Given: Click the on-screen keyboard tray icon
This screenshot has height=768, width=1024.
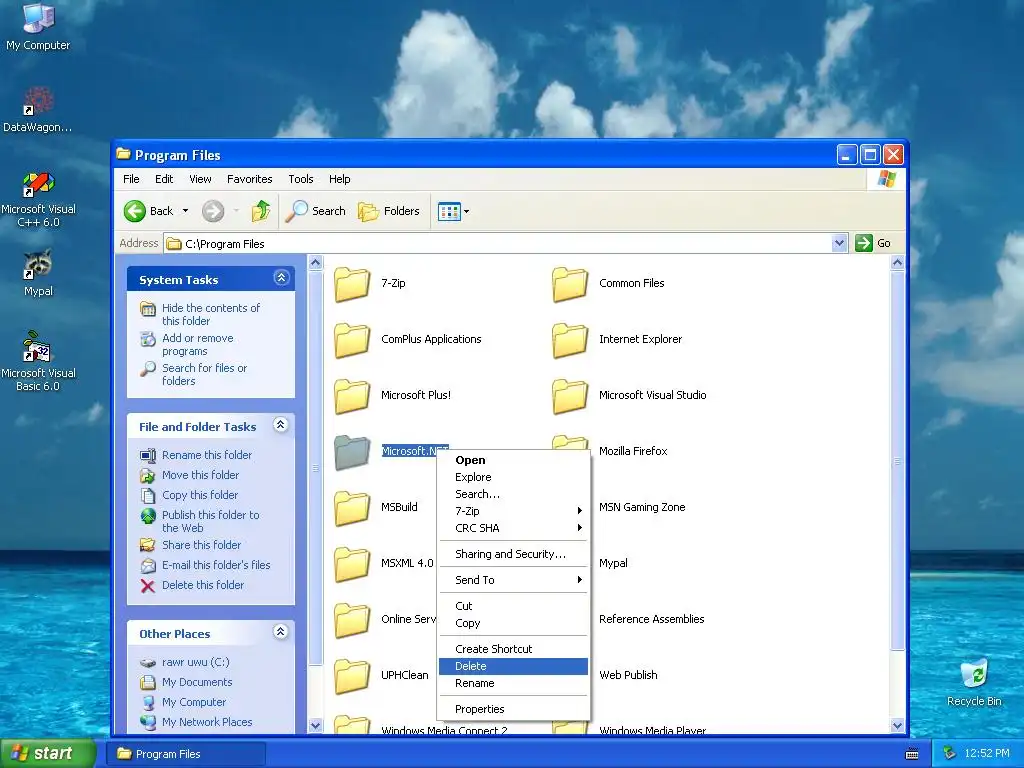Looking at the screenshot, I should coord(912,754).
